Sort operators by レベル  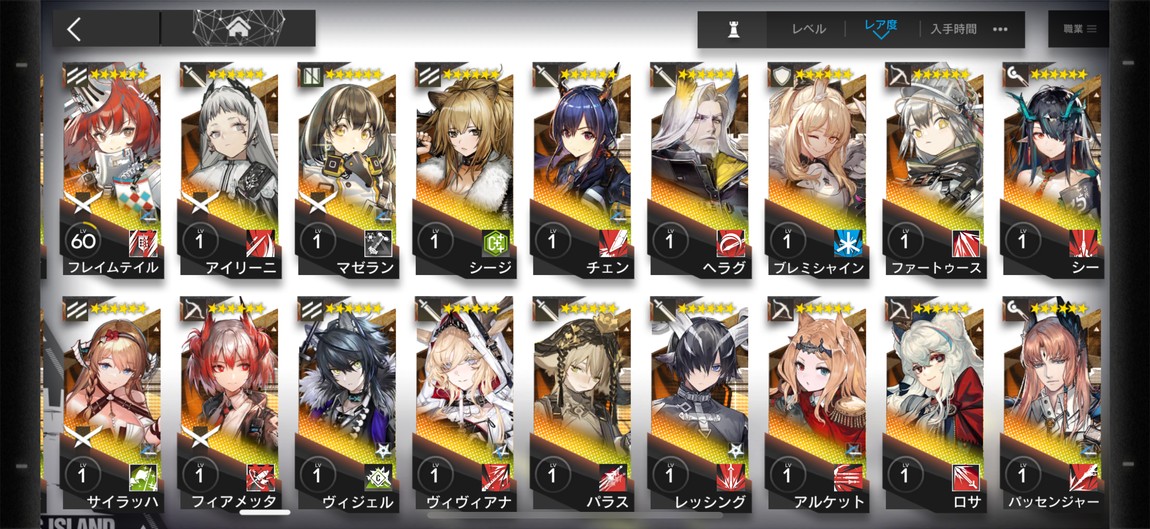pos(808,29)
